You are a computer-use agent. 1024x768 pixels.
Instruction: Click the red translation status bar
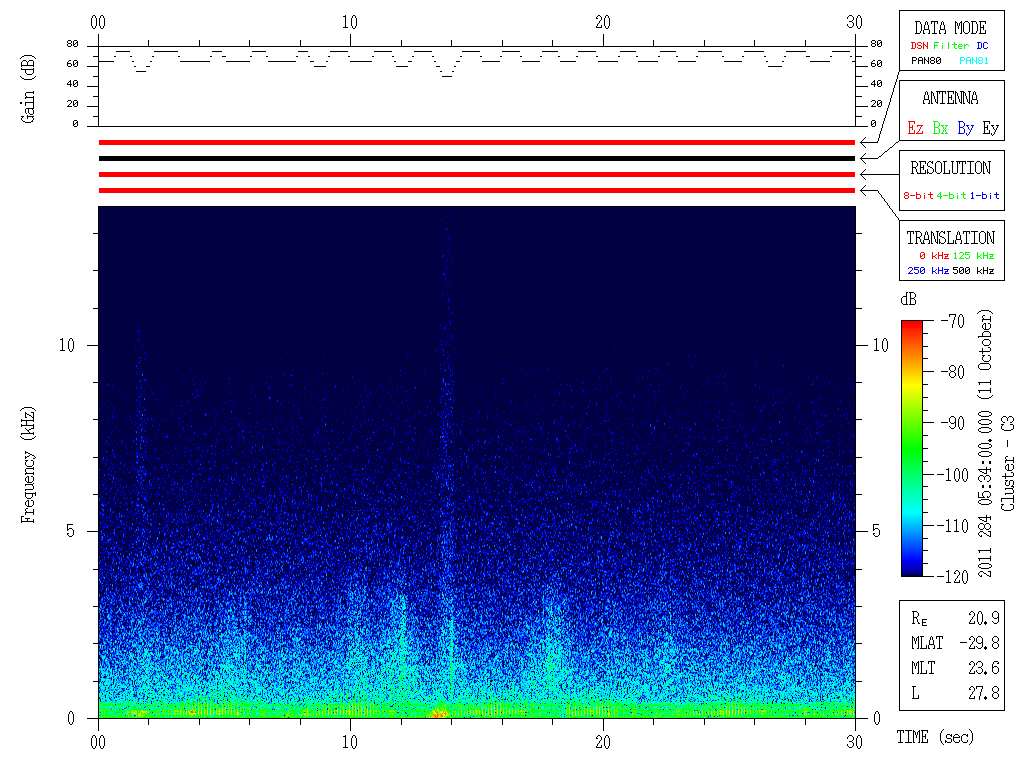point(477,191)
